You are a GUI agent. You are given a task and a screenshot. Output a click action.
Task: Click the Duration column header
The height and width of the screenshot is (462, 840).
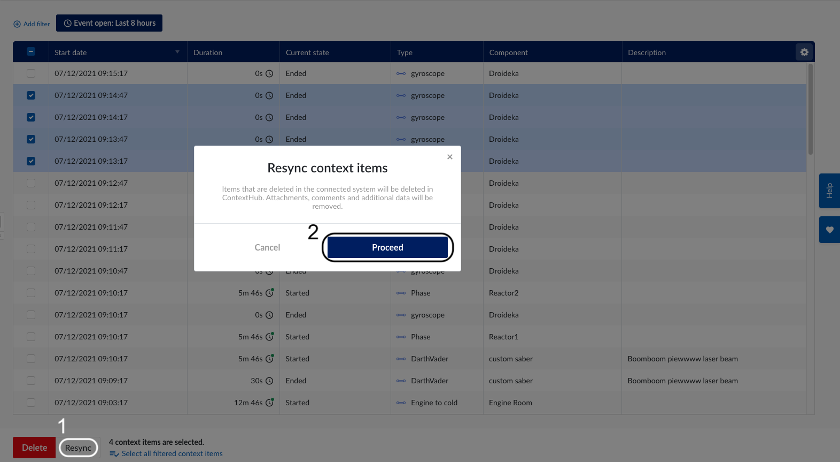coord(208,52)
